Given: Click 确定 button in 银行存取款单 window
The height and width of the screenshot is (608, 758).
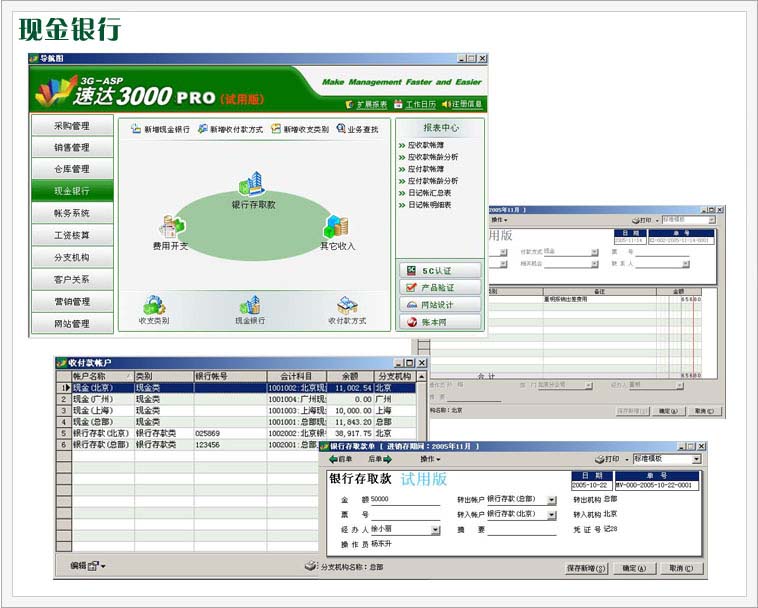Looking at the screenshot, I should point(634,568).
